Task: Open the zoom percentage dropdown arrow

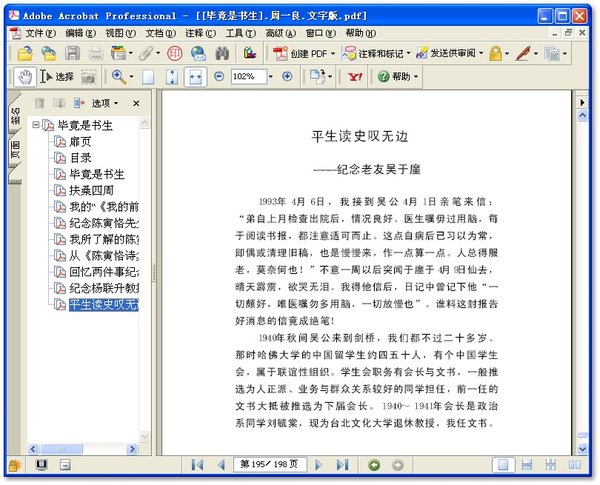Action: 271,77
